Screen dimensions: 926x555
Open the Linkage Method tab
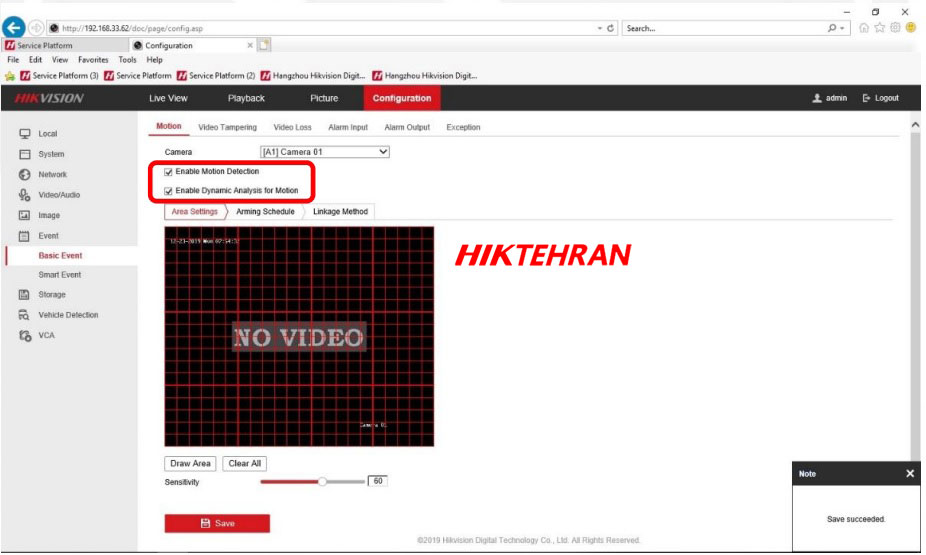[340, 211]
